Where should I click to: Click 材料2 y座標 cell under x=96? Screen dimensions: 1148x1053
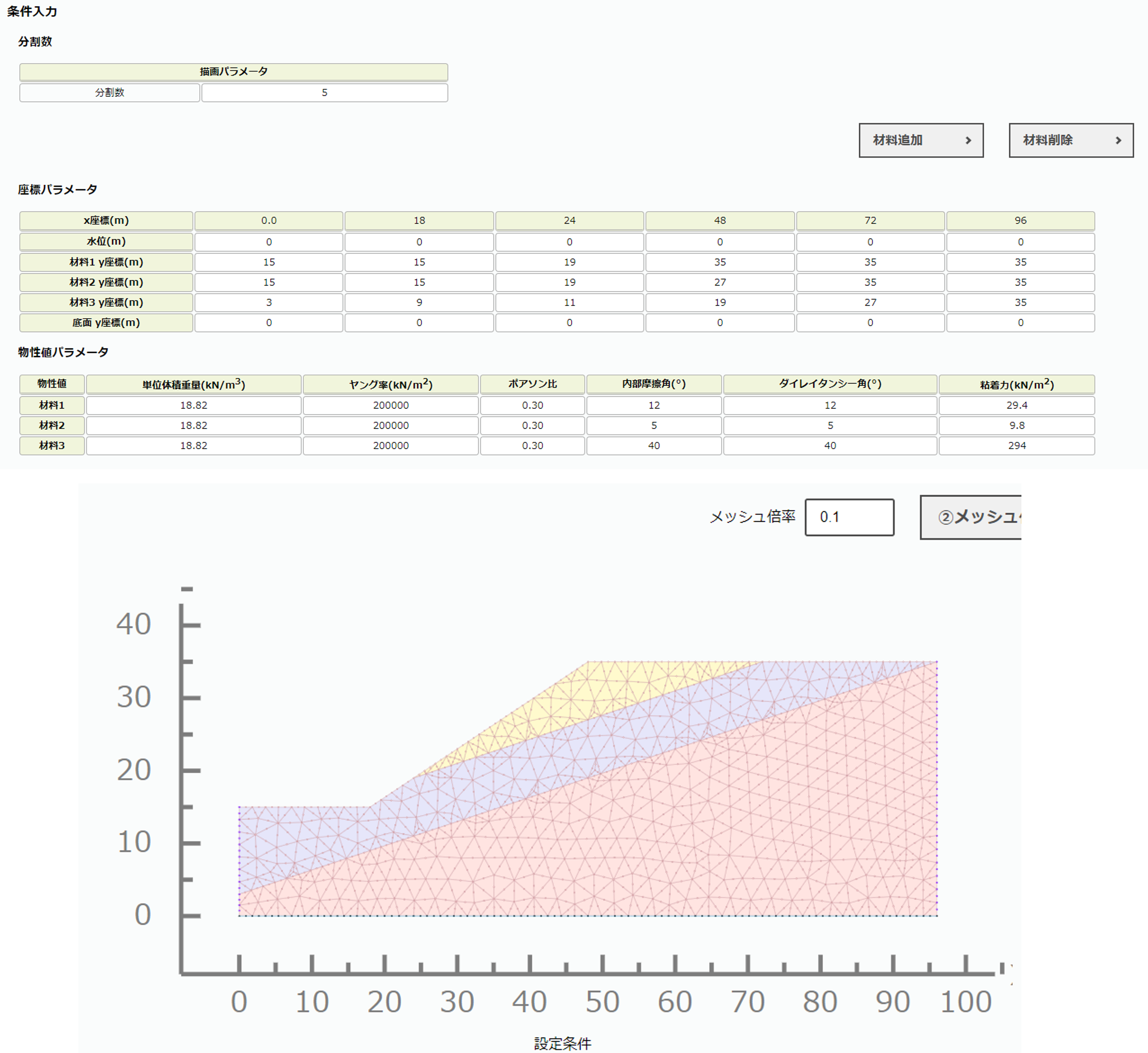pyautogui.click(x=1020, y=282)
